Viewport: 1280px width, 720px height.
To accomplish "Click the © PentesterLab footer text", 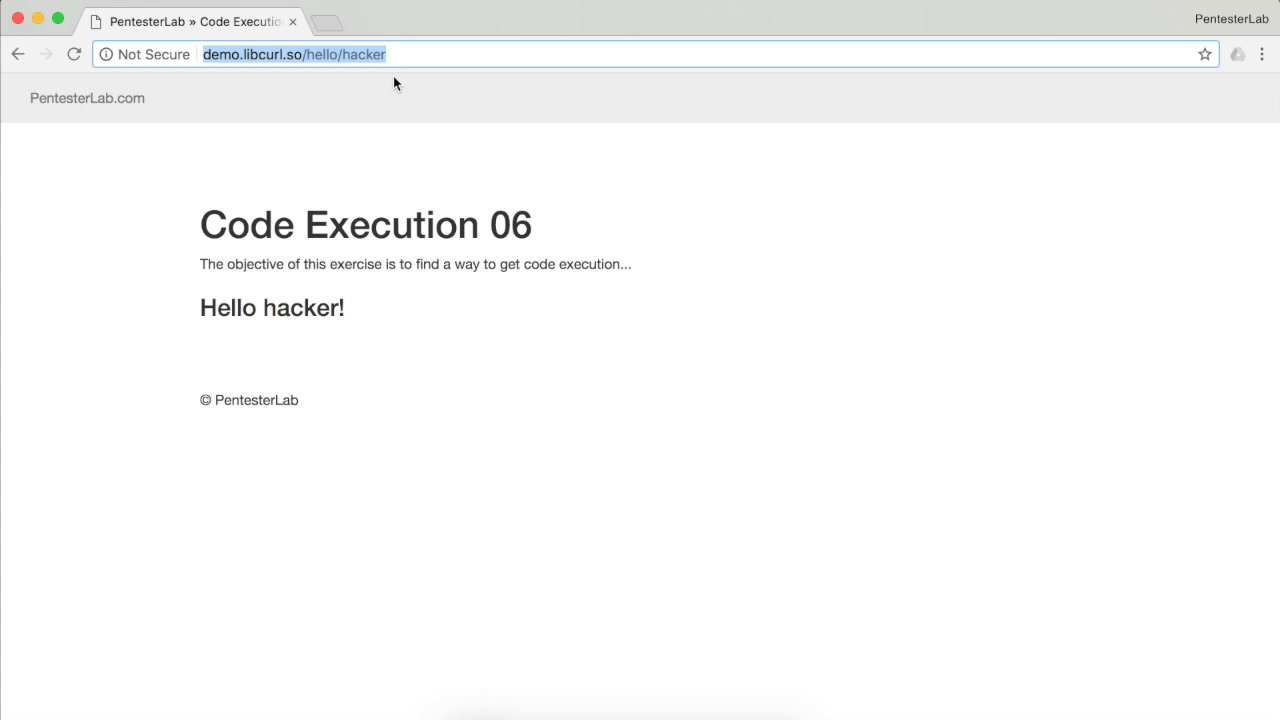I will coord(249,400).
